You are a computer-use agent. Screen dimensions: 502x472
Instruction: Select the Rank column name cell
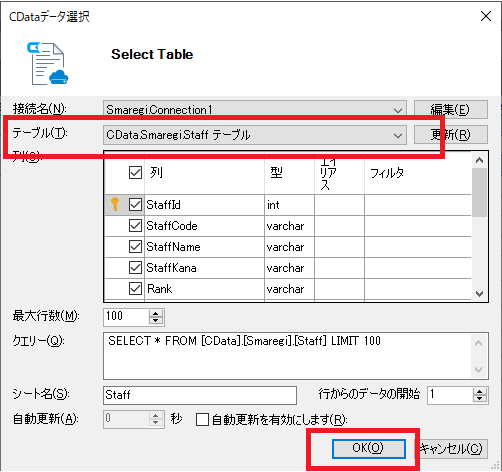click(x=204, y=289)
